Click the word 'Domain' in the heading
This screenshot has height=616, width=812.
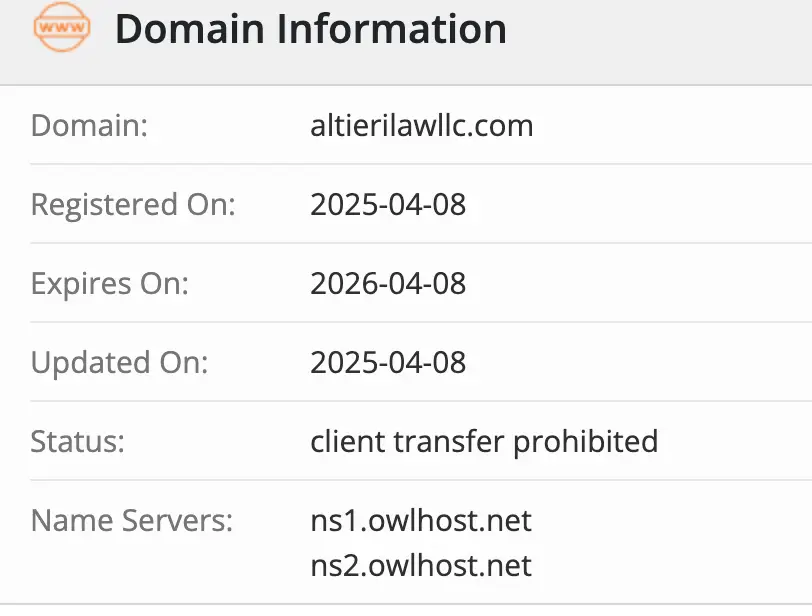pos(190,29)
